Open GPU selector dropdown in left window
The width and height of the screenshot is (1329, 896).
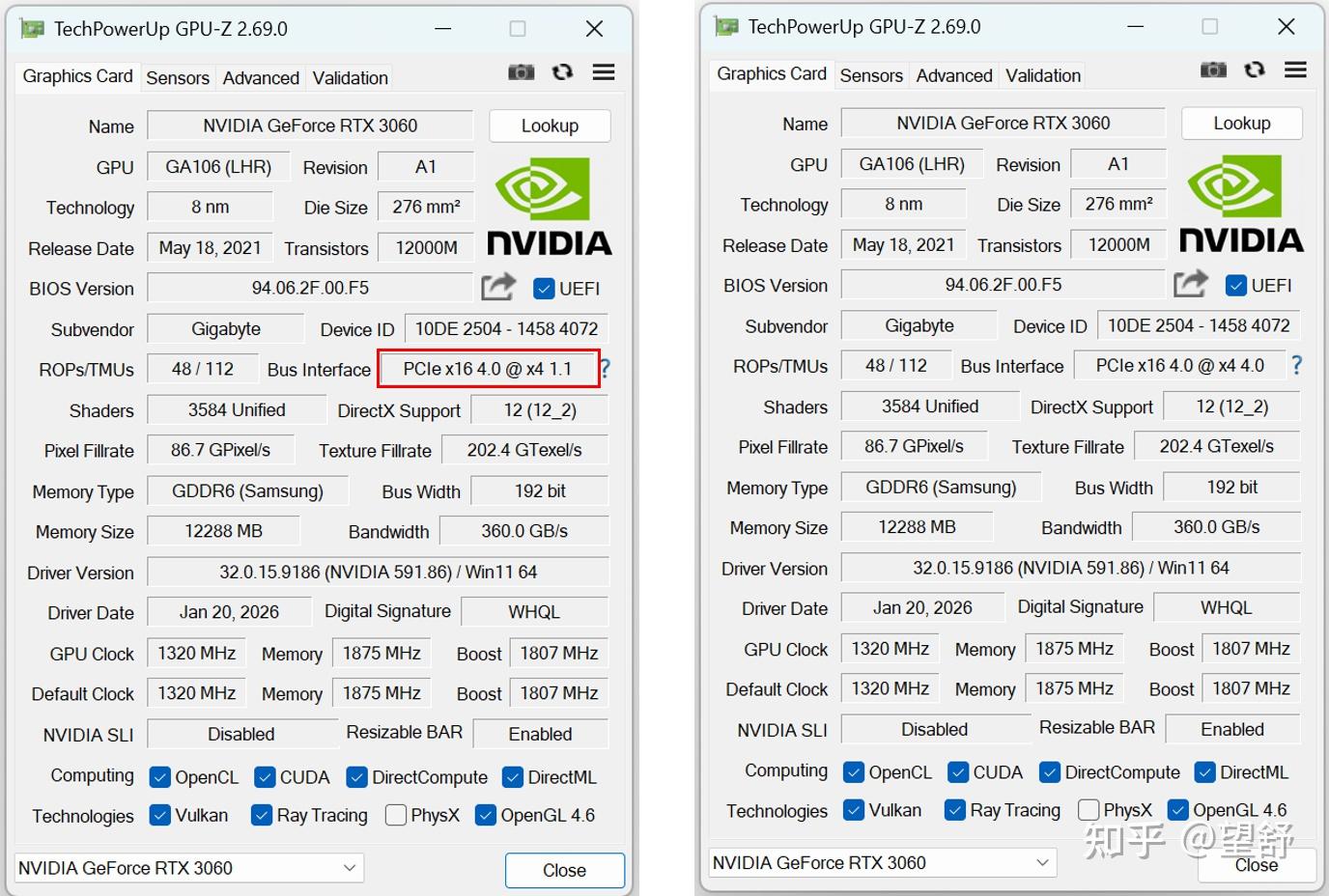189,868
